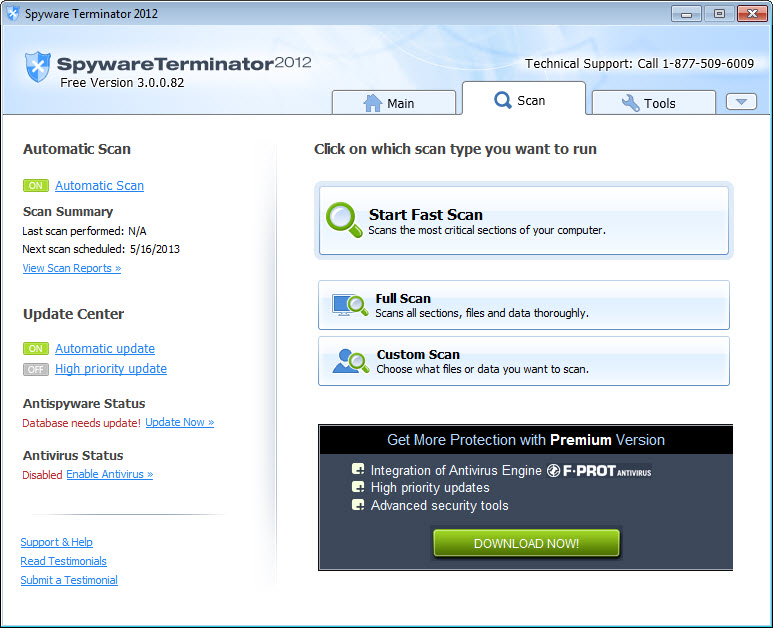Click the green magnifier Fast Scan icon
The height and width of the screenshot is (628, 773).
point(344,220)
